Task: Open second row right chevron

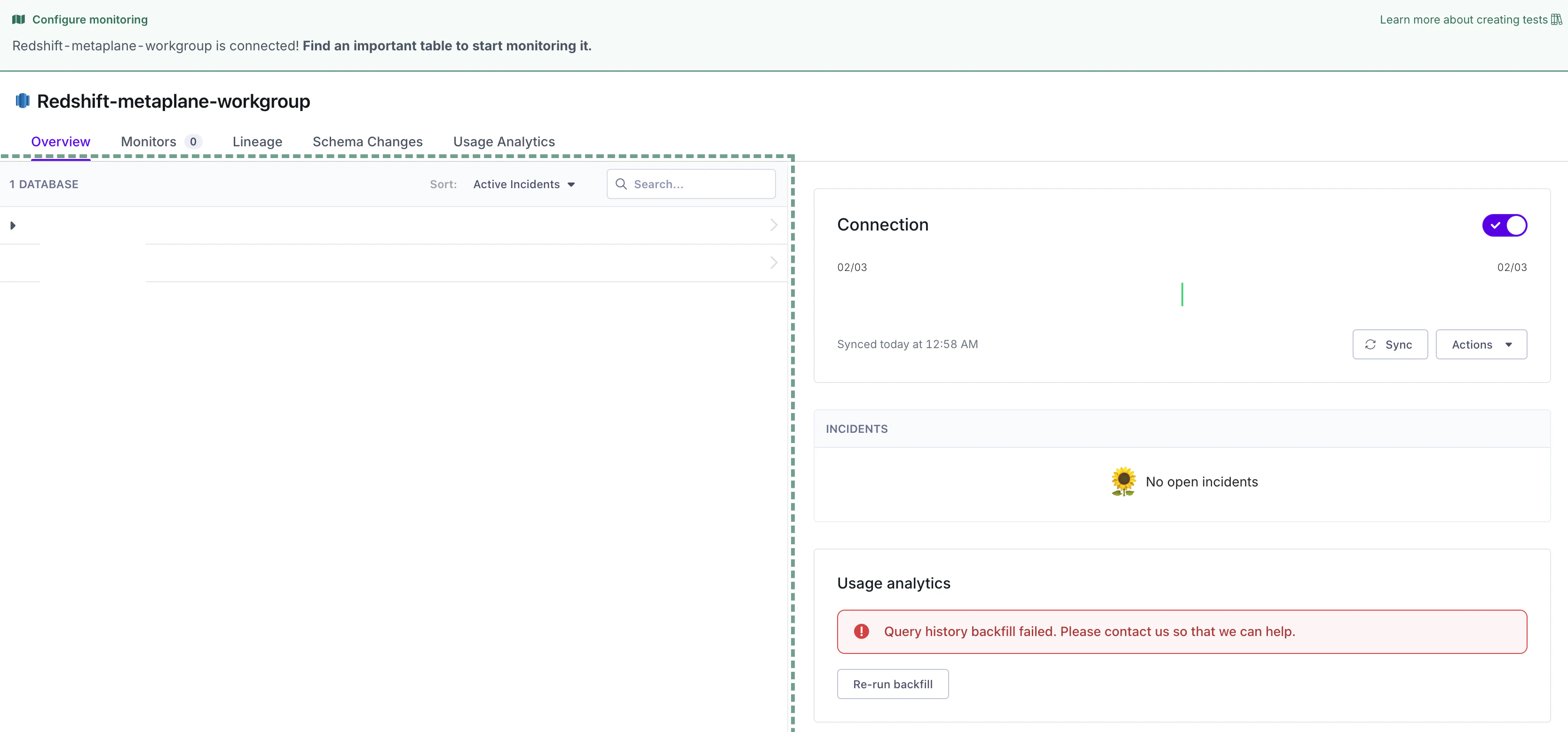Action: 774,263
